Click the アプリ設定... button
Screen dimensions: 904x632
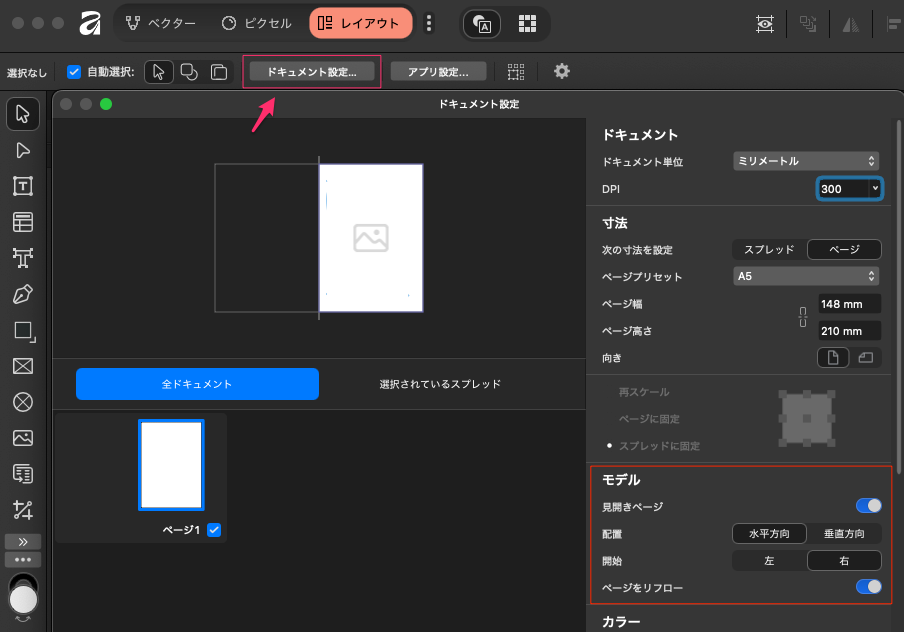coord(439,71)
